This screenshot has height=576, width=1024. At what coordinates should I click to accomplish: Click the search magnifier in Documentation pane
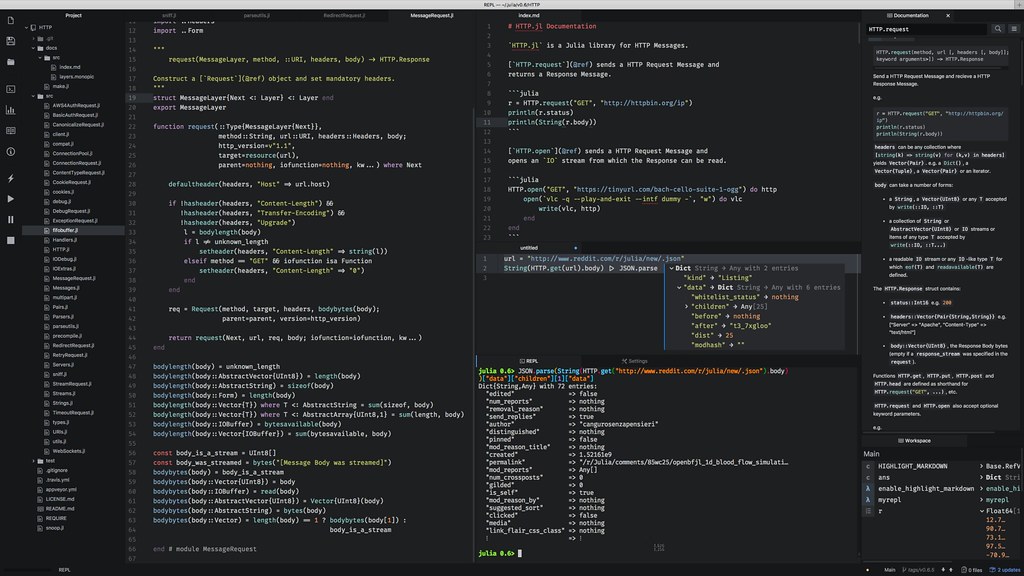click(997, 29)
